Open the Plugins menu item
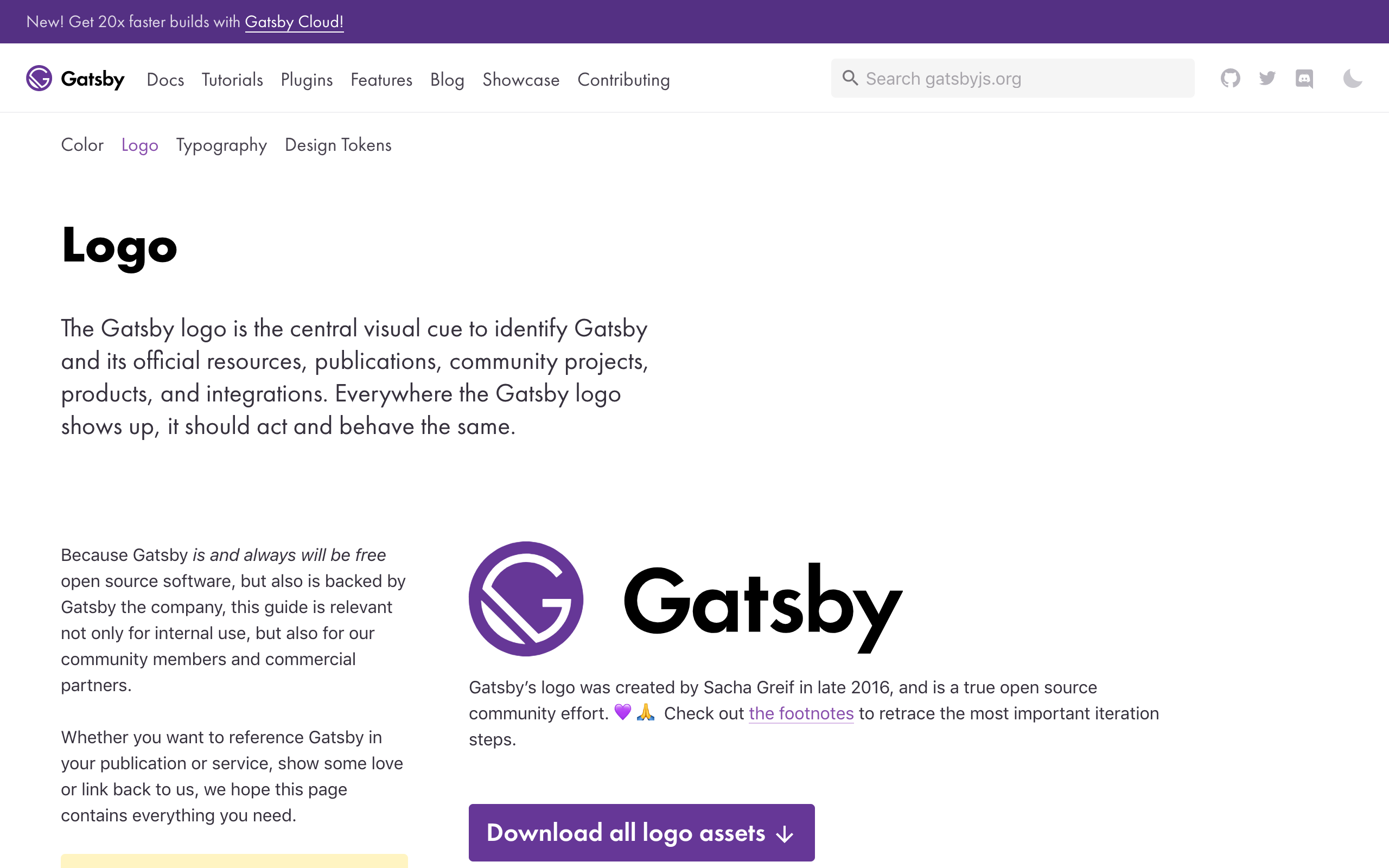The width and height of the screenshot is (1389, 868). click(307, 80)
